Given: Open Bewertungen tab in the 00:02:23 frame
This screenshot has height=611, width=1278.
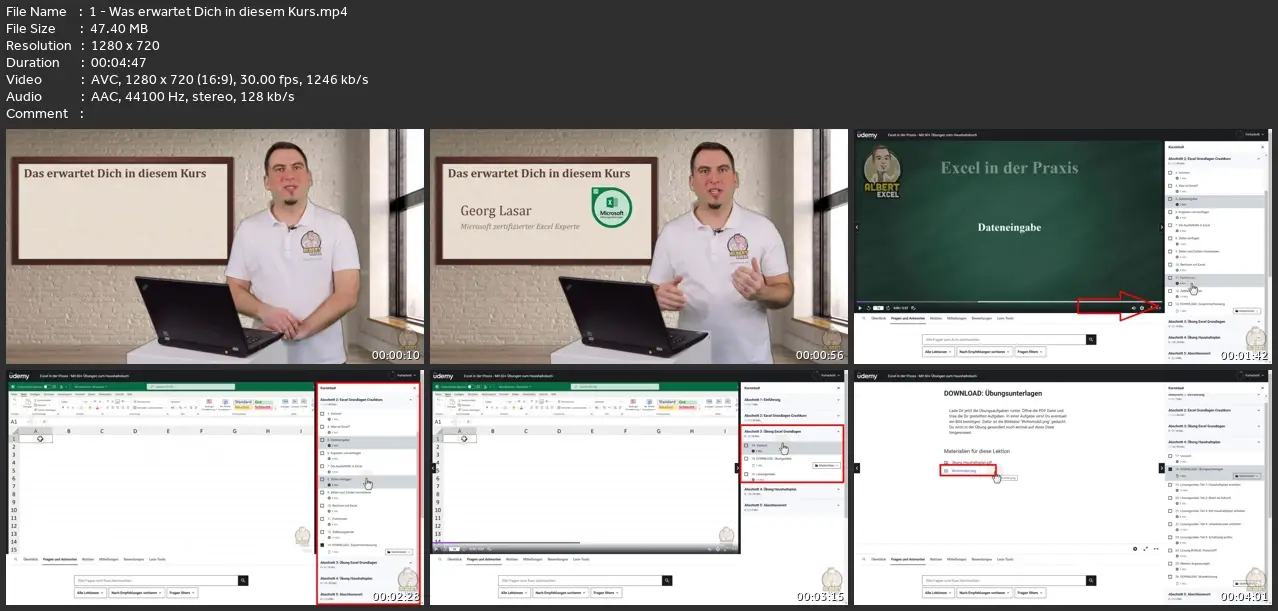Looking at the screenshot, I should [134, 559].
